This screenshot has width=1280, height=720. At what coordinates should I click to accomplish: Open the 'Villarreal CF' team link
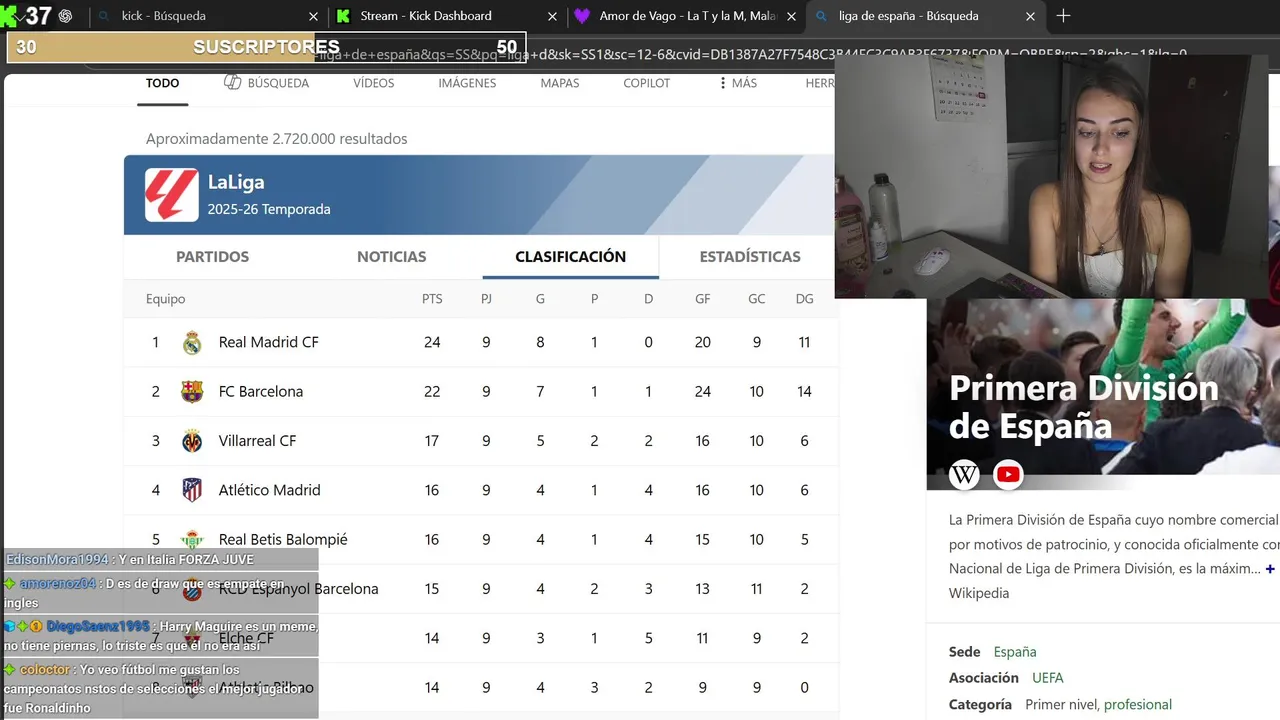pos(257,440)
